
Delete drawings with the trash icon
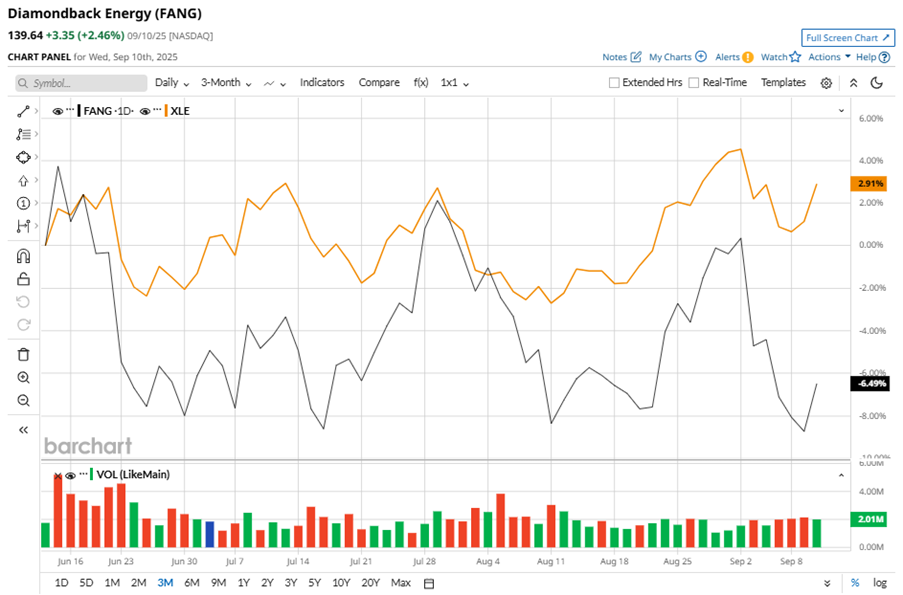(23, 355)
